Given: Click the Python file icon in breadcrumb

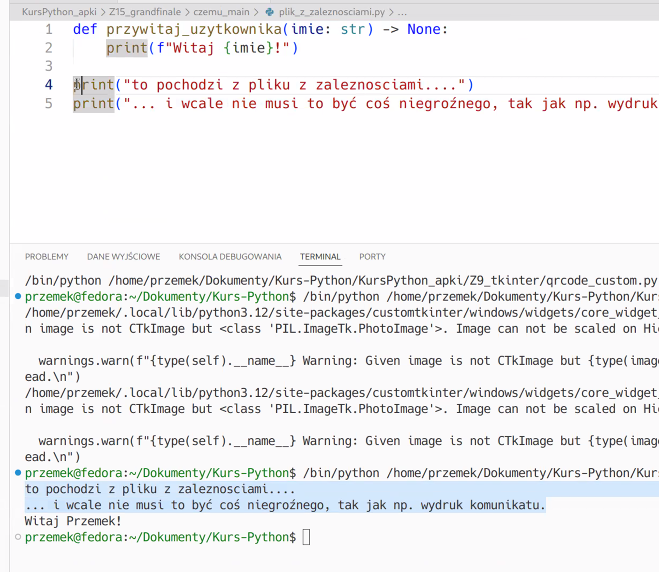Looking at the screenshot, I should (270, 12).
